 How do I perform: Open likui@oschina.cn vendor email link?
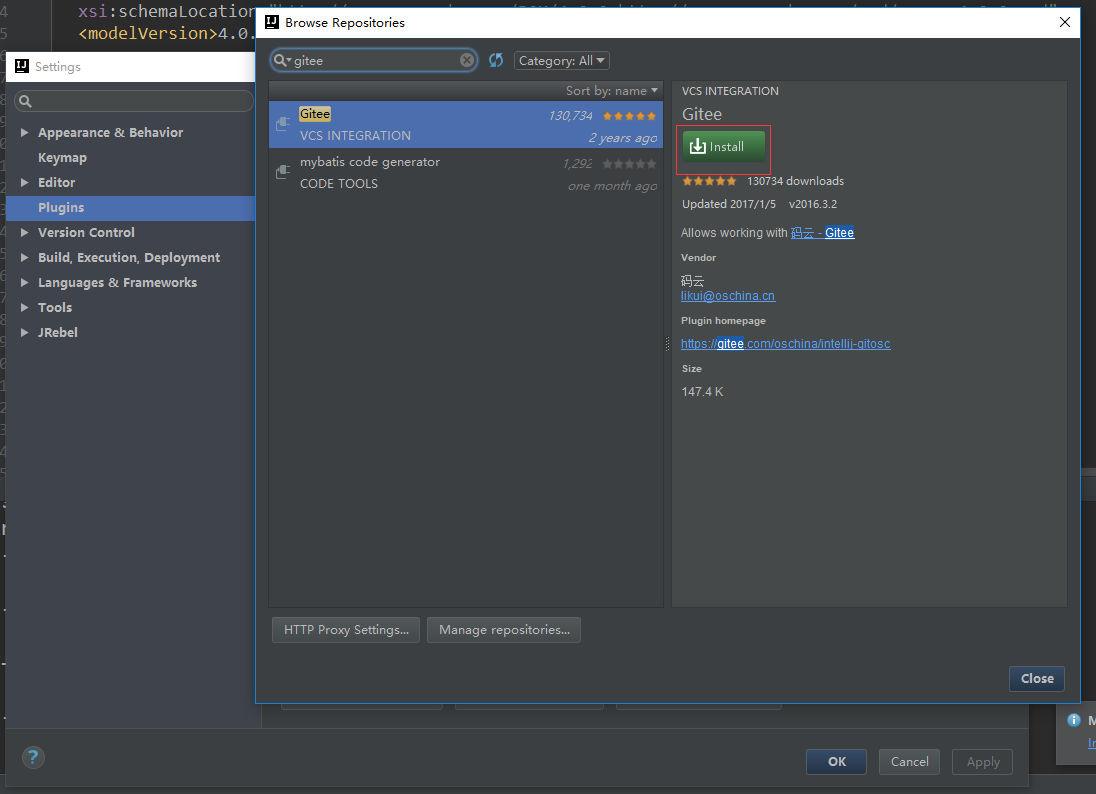[x=728, y=296]
